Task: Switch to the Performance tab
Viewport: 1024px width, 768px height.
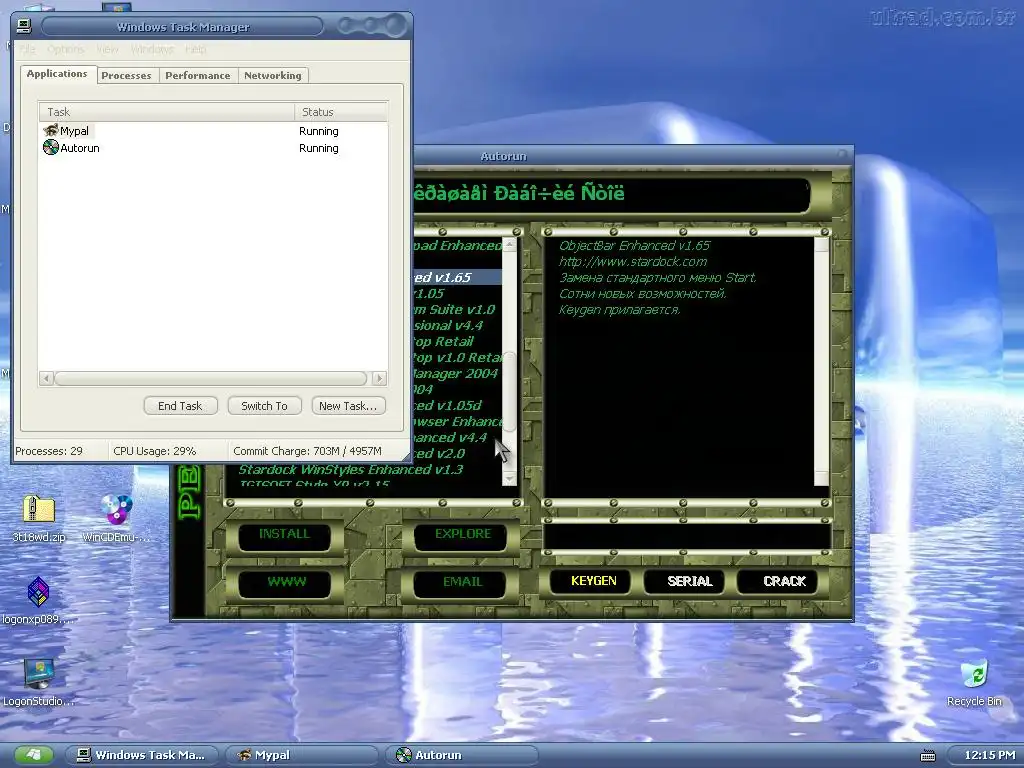Action: point(198,76)
